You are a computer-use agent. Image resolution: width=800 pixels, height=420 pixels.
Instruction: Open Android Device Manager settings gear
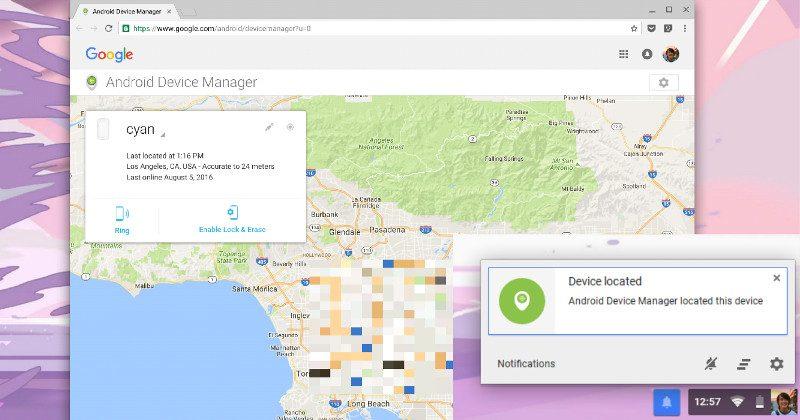664,83
